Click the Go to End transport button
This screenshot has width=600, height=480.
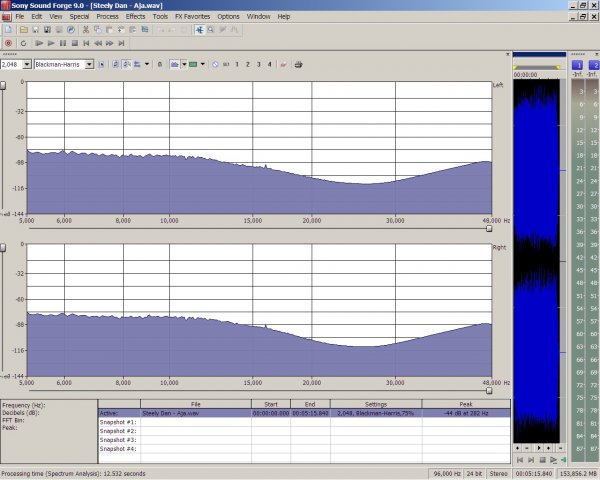121,43
